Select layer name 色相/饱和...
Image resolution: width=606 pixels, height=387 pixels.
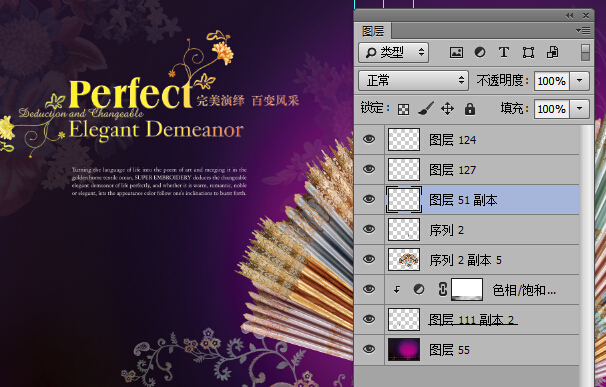(x=524, y=290)
